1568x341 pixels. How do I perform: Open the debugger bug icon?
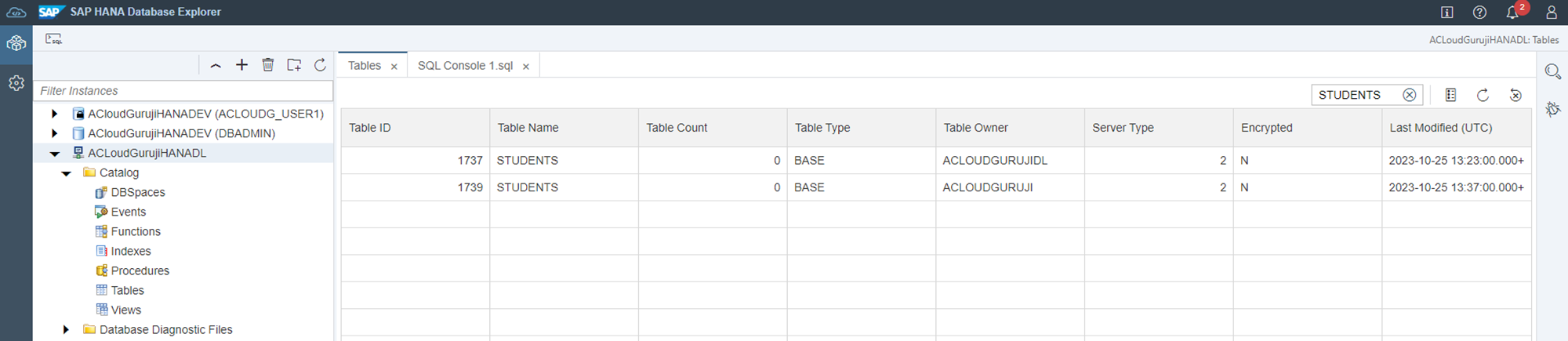(1552, 109)
